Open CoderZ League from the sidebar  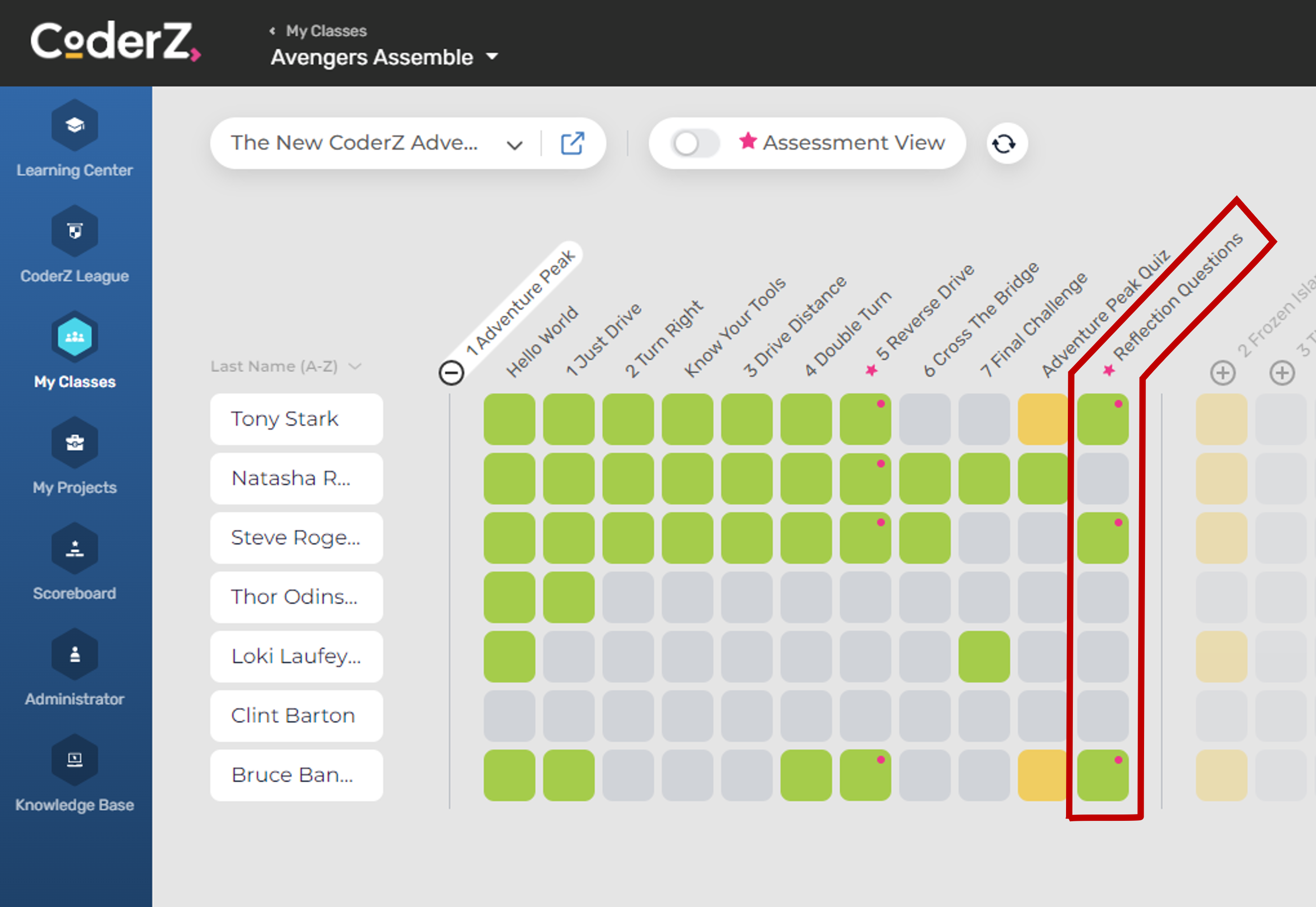click(x=74, y=231)
